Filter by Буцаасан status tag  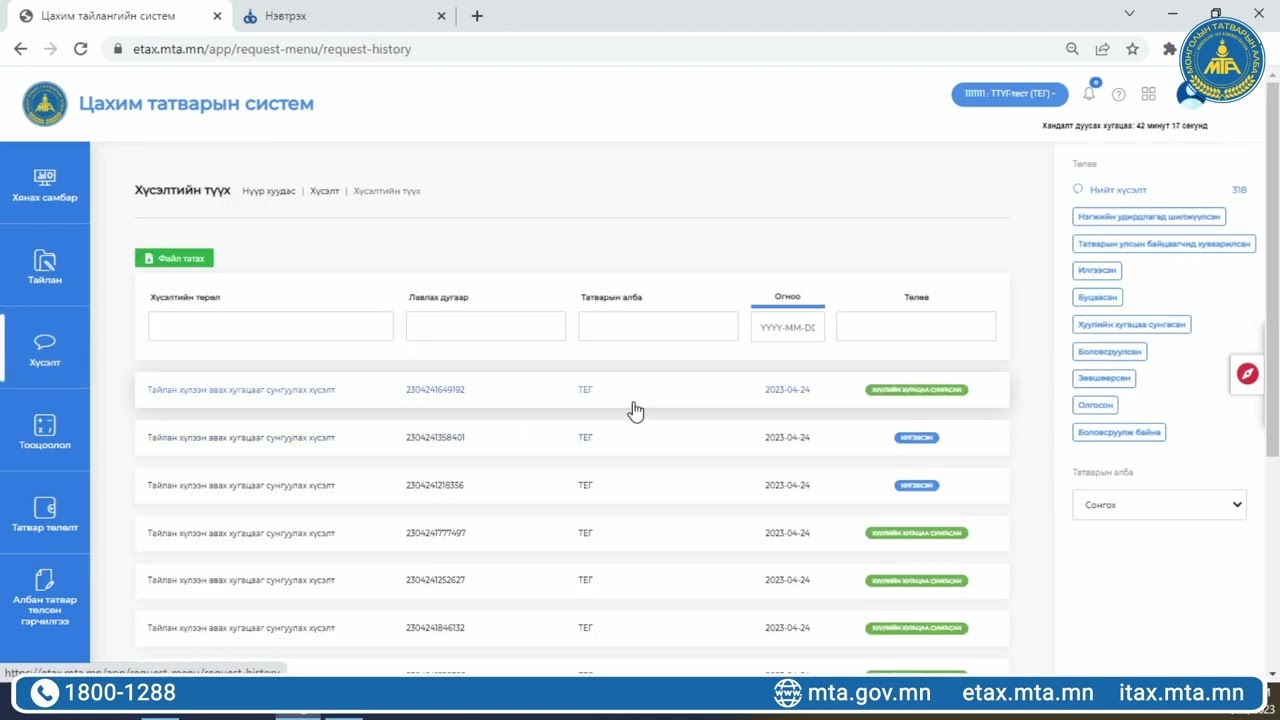pyautogui.click(x=1097, y=297)
